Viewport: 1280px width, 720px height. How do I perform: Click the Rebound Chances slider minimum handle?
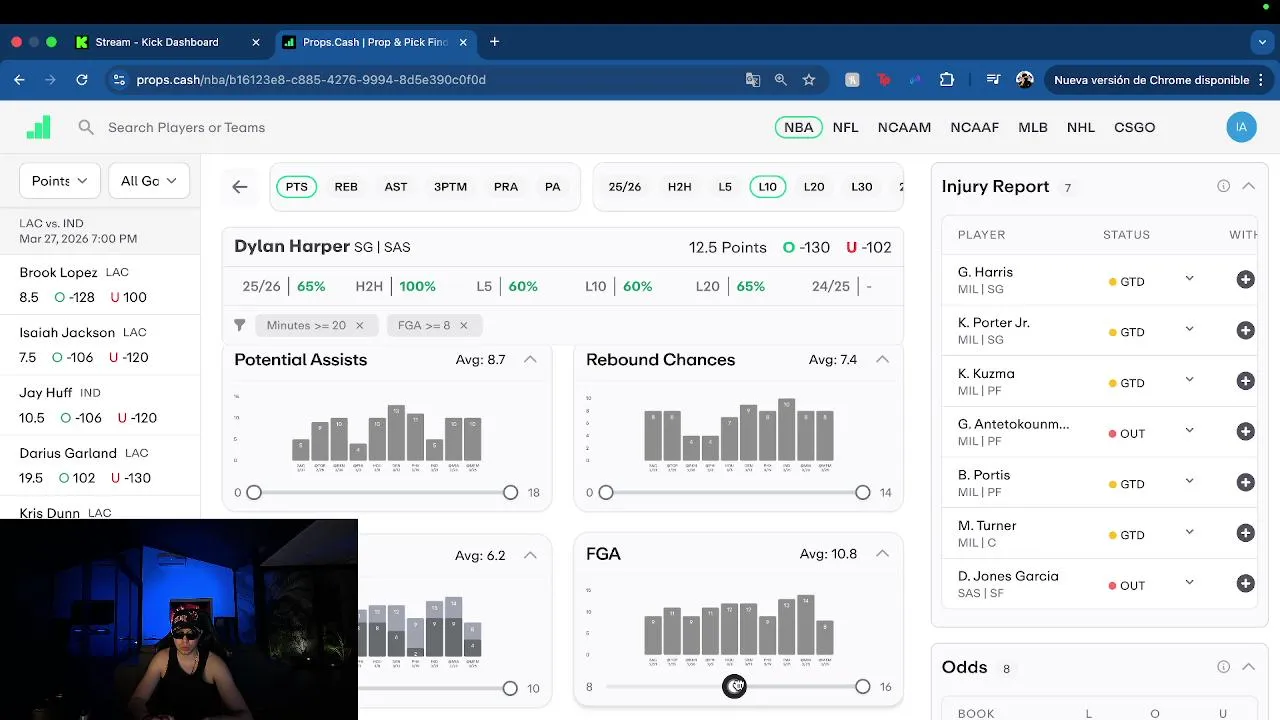coord(606,492)
